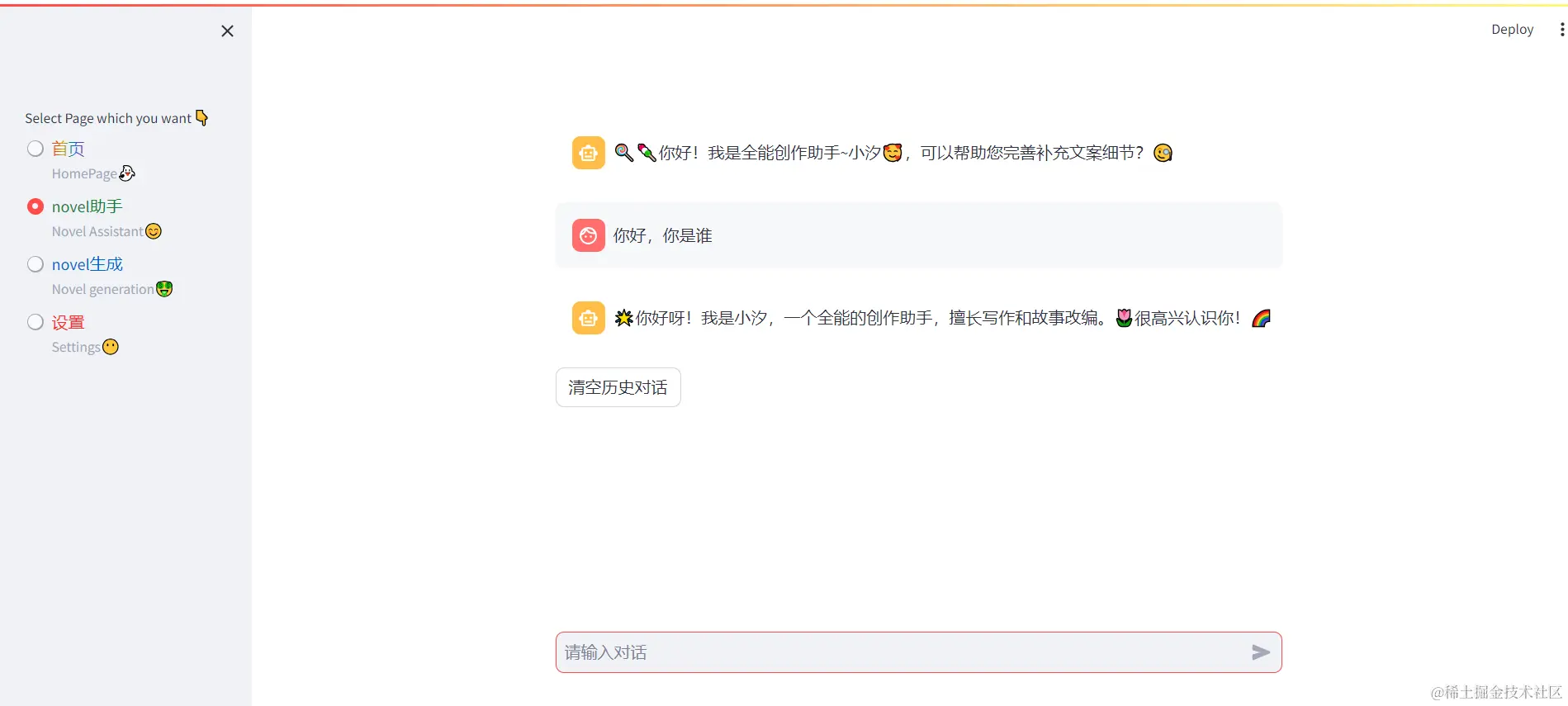Screen dimensions: 1568x706
Task: Click the robot avatar of the 我是小汐 reply
Action: coord(589,318)
